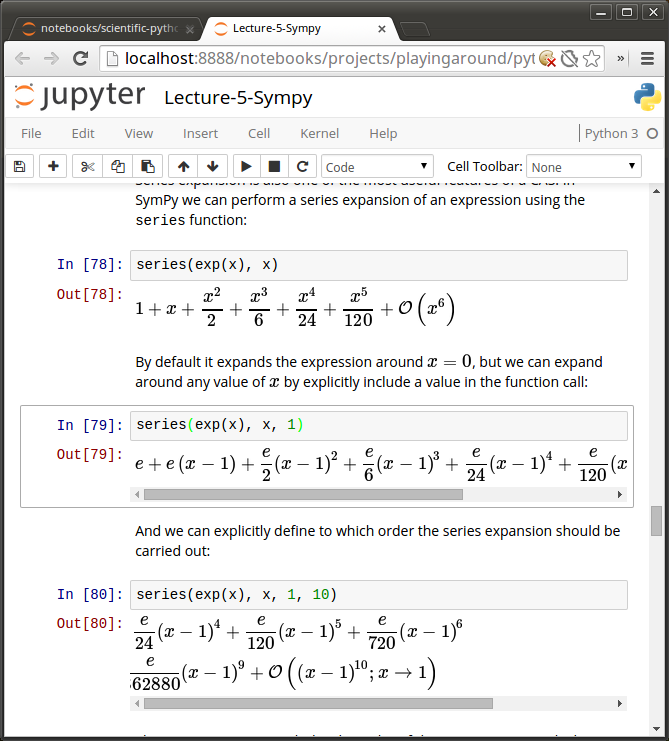Go back in browser history
The image size is (669, 741).
(x=22, y=59)
